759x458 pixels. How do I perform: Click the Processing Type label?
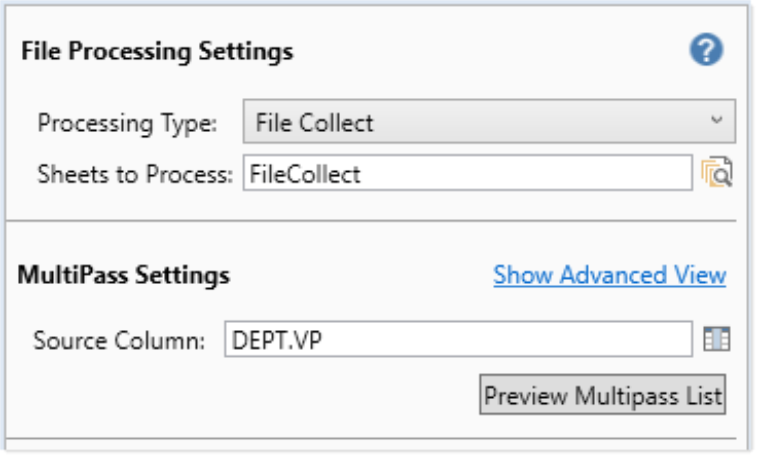[126, 123]
